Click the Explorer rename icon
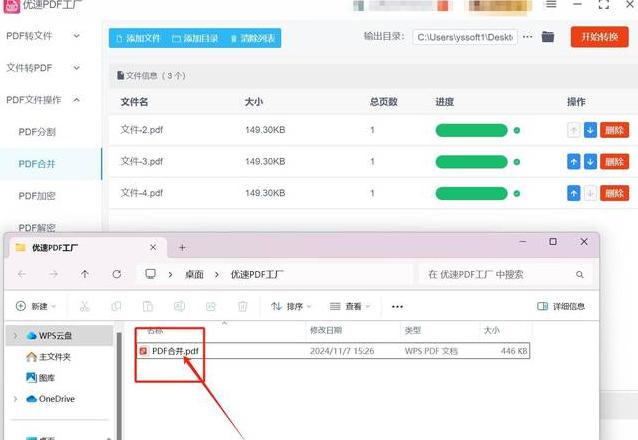Screen dimensions: 638x440 [179, 306]
